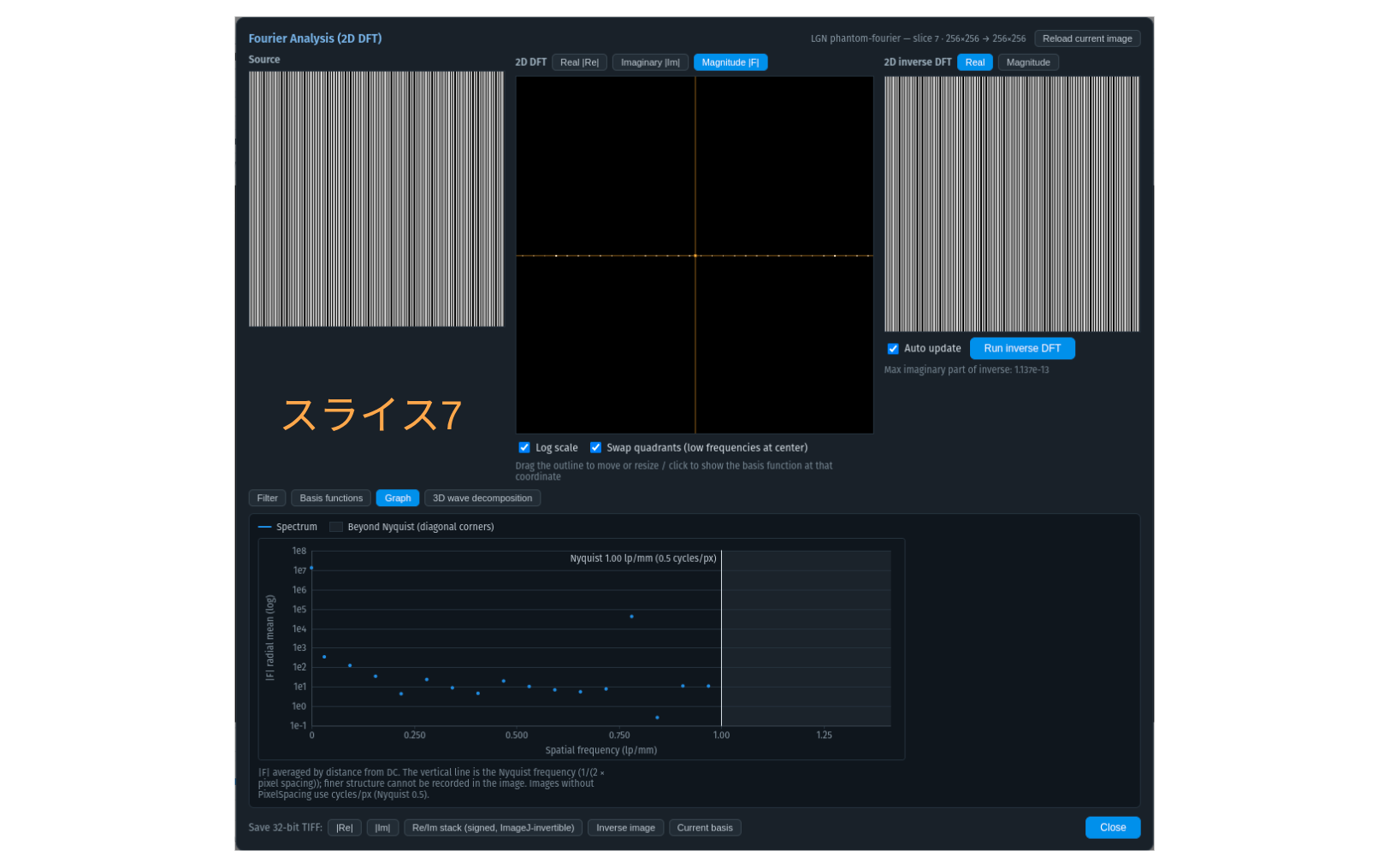Show Imaginary |Im| DFT view
This screenshot has height=868, width=1390.
point(650,62)
